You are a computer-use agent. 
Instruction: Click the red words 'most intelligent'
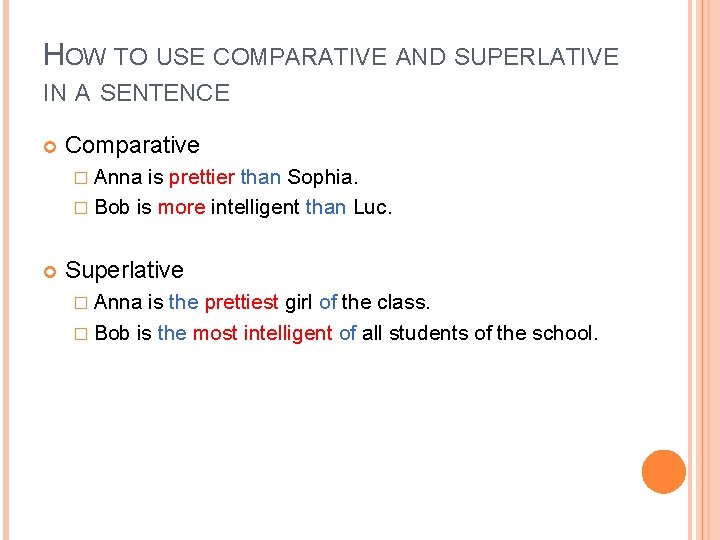tap(263, 333)
